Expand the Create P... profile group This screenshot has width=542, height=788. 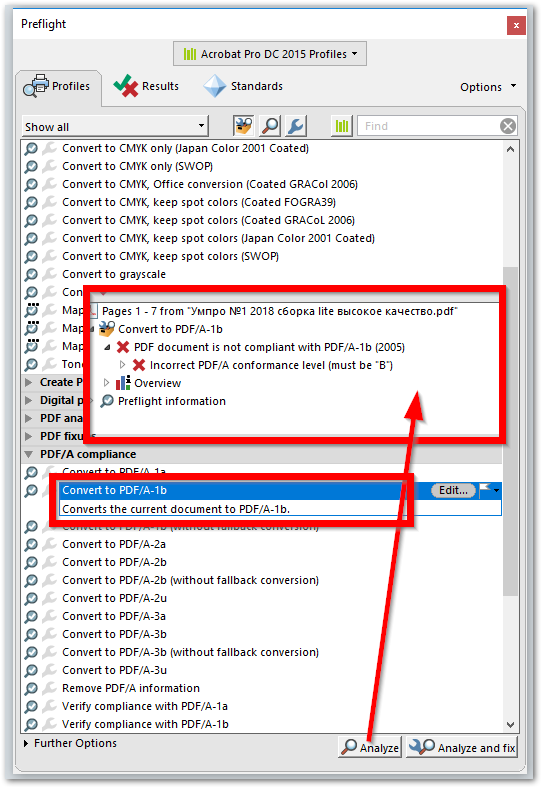29,382
